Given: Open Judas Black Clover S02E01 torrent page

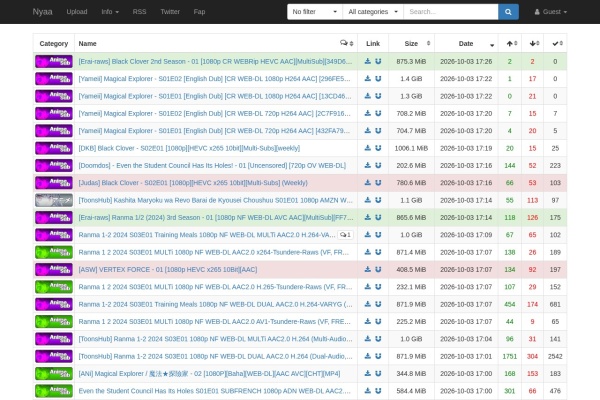Looking at the screenshot, I should click(x=193, y=183).
